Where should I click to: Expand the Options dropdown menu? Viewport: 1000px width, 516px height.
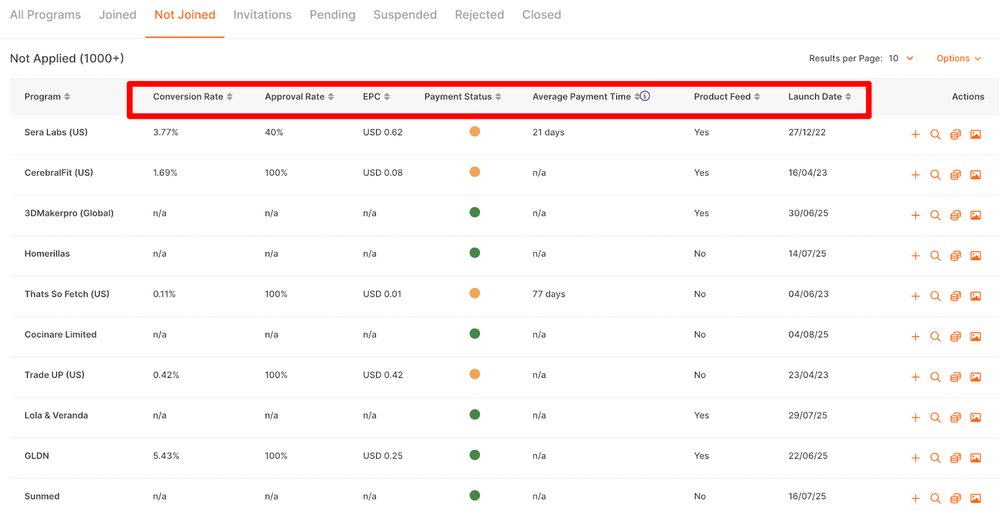click(x=958, y=59)
